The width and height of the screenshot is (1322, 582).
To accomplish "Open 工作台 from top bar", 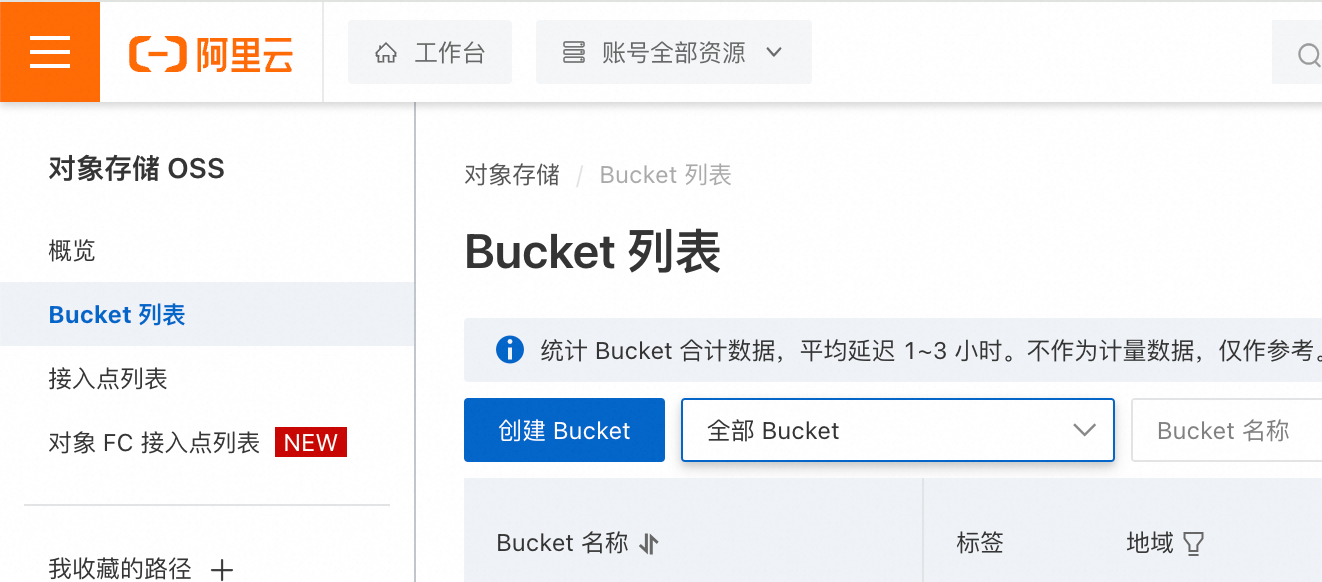I will (x=430, y=52).
